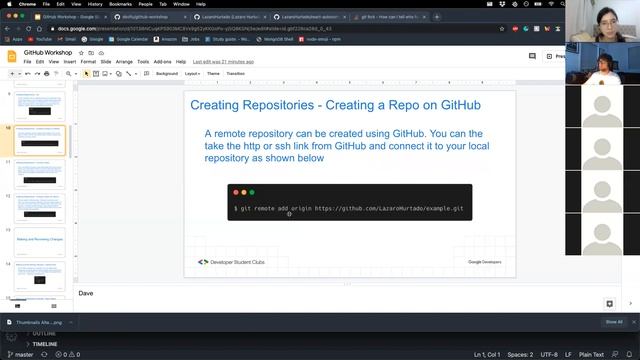Open the Slide menu

106,62
